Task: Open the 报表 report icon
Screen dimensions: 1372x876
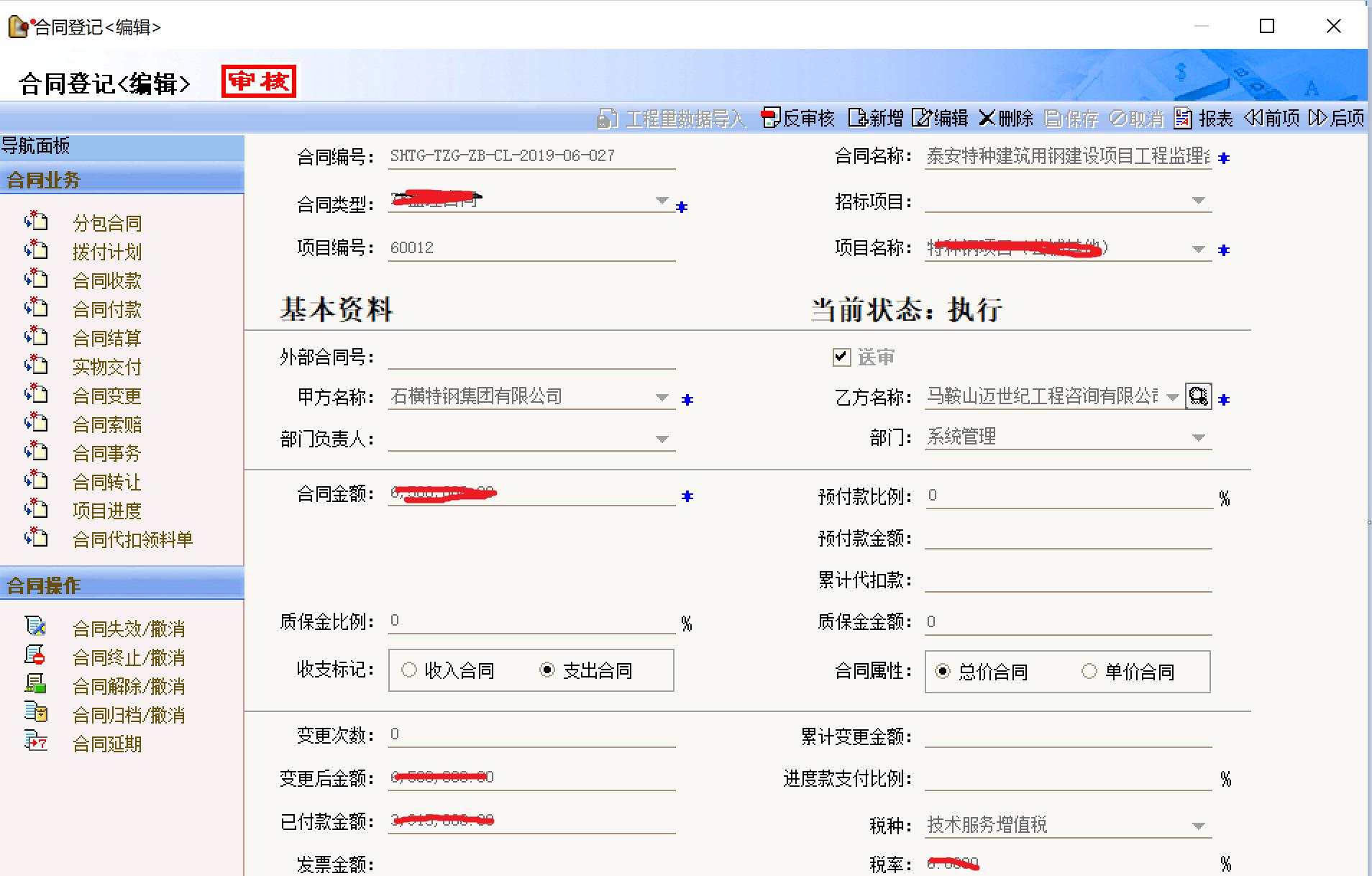Action: (1183, 118)
